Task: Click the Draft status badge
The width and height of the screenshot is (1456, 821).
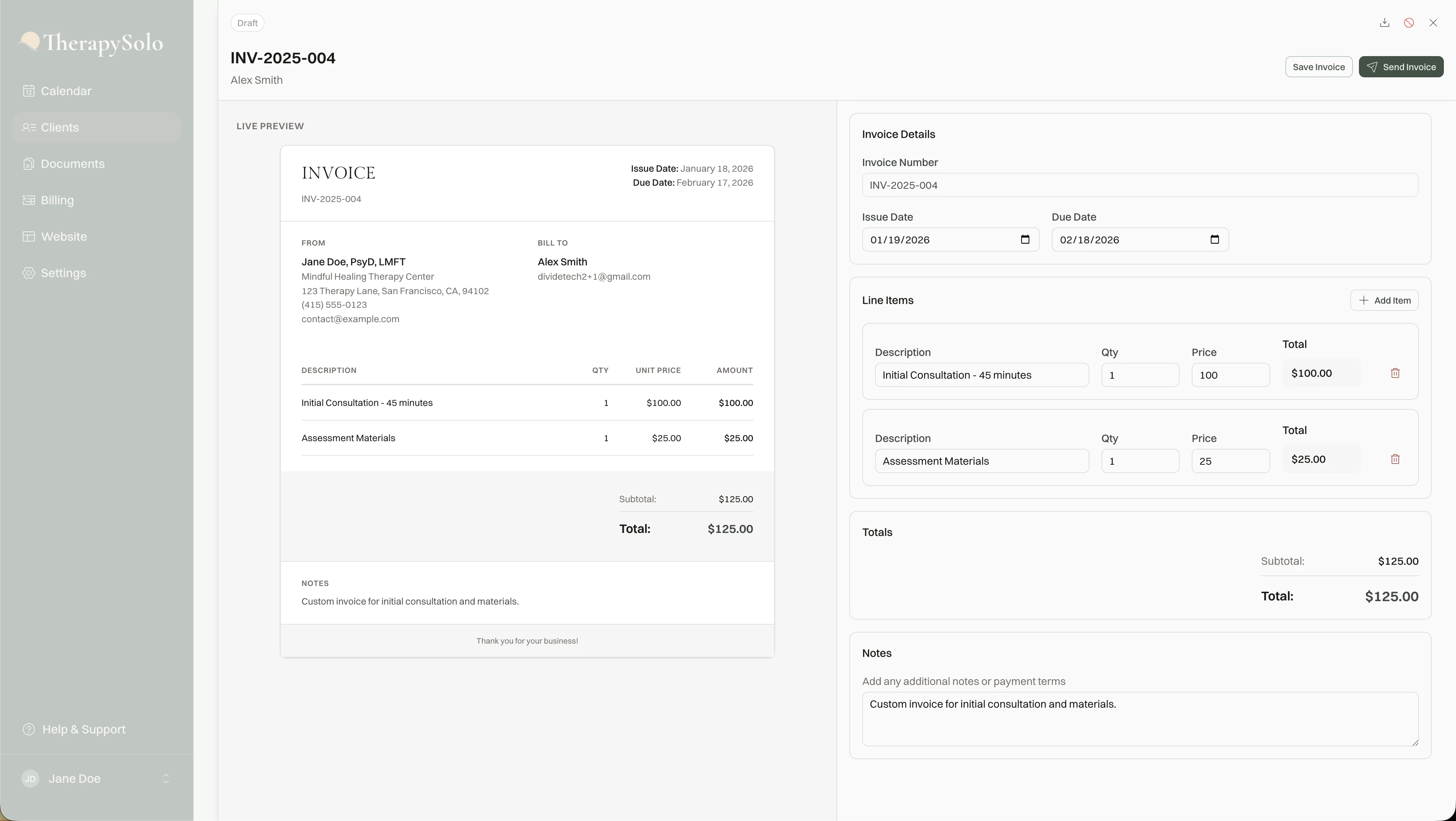Action: point(247,23)
